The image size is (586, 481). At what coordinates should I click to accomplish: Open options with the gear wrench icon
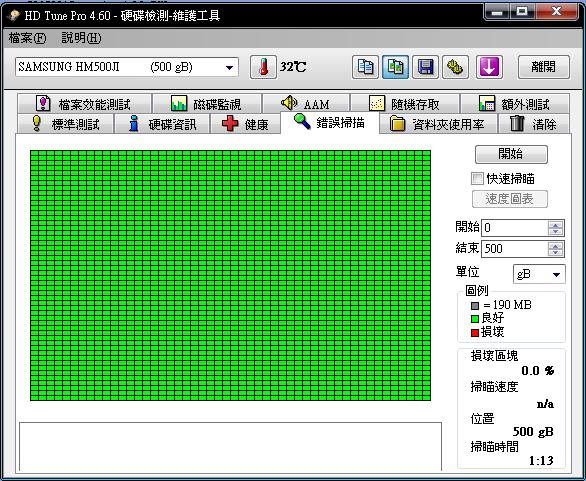tap(455, 67)
